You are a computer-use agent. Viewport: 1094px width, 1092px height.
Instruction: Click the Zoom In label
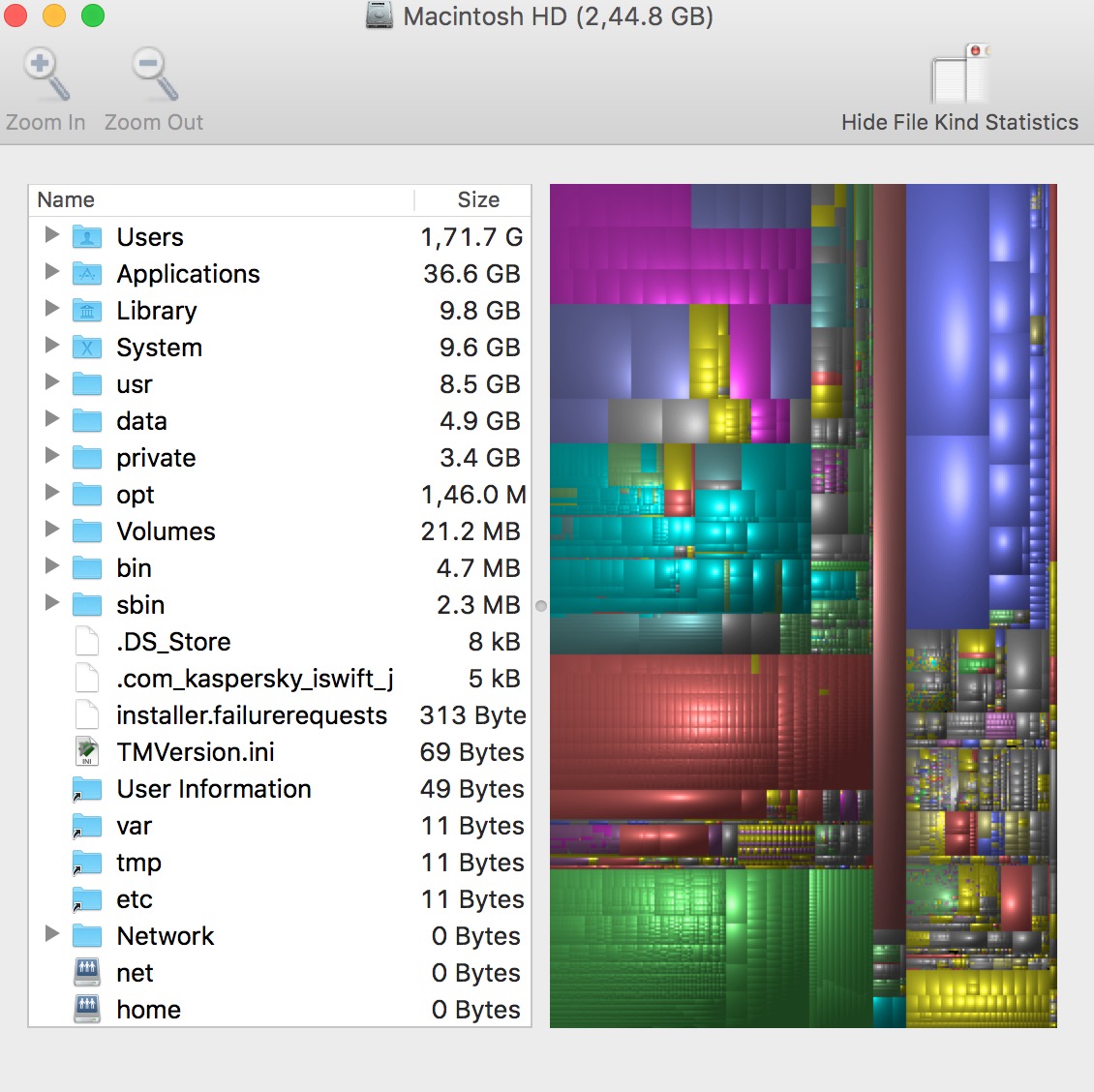46,122
